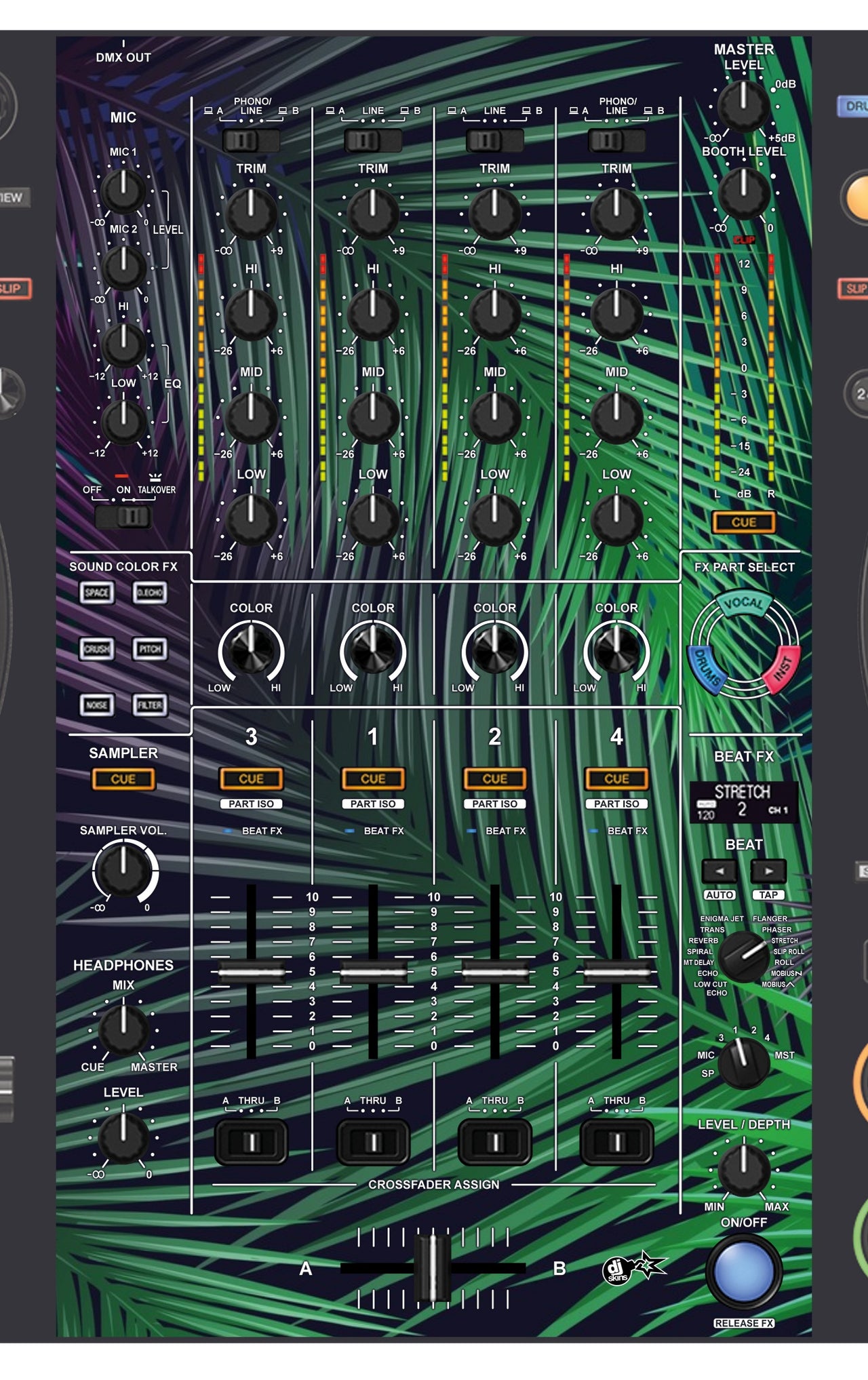Toggle channel 4 Phono/Line input switch
Viewport: 868px width, 1380px height.
pos(616,140)
